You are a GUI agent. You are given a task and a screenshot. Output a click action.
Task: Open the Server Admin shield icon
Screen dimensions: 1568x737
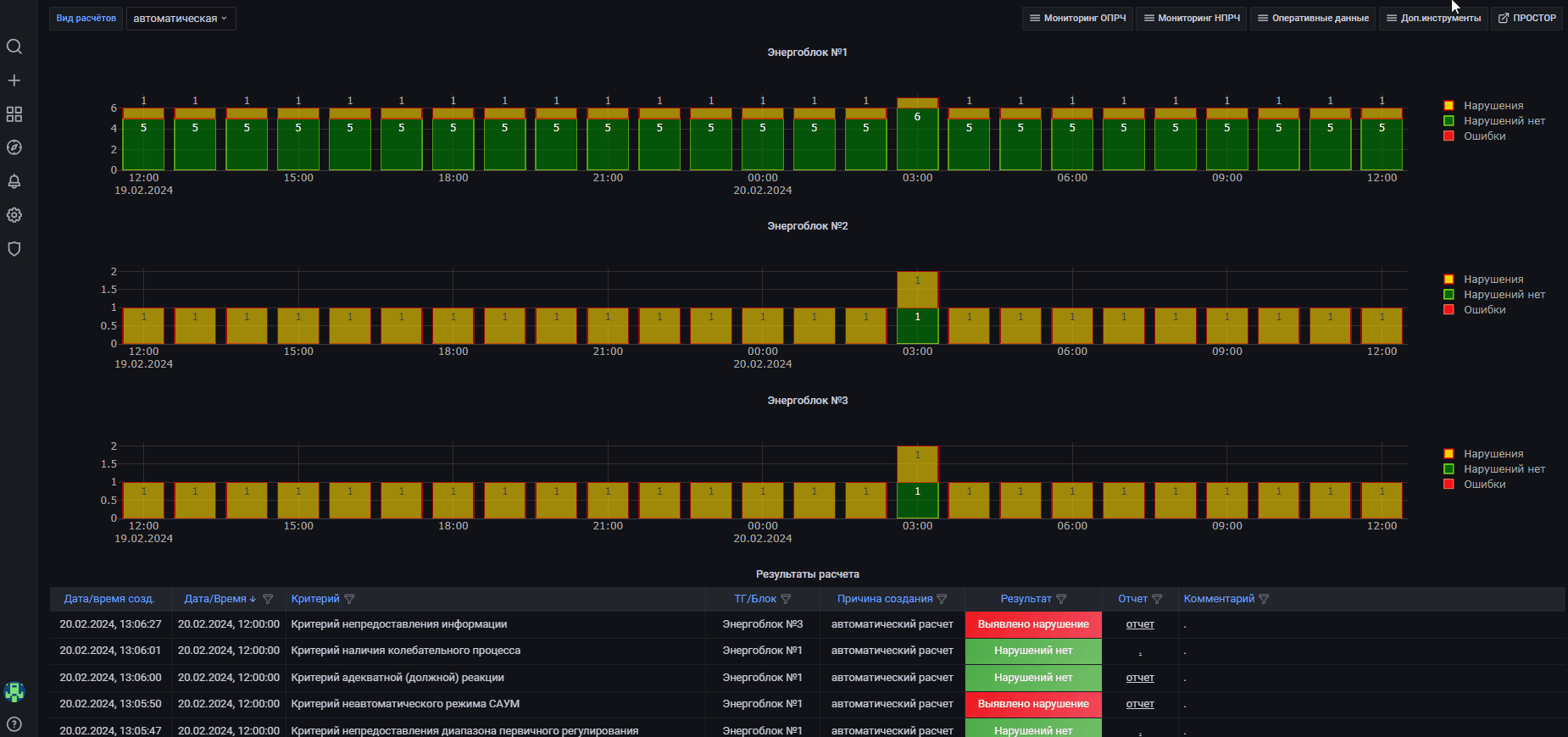(x=14, y=249)
